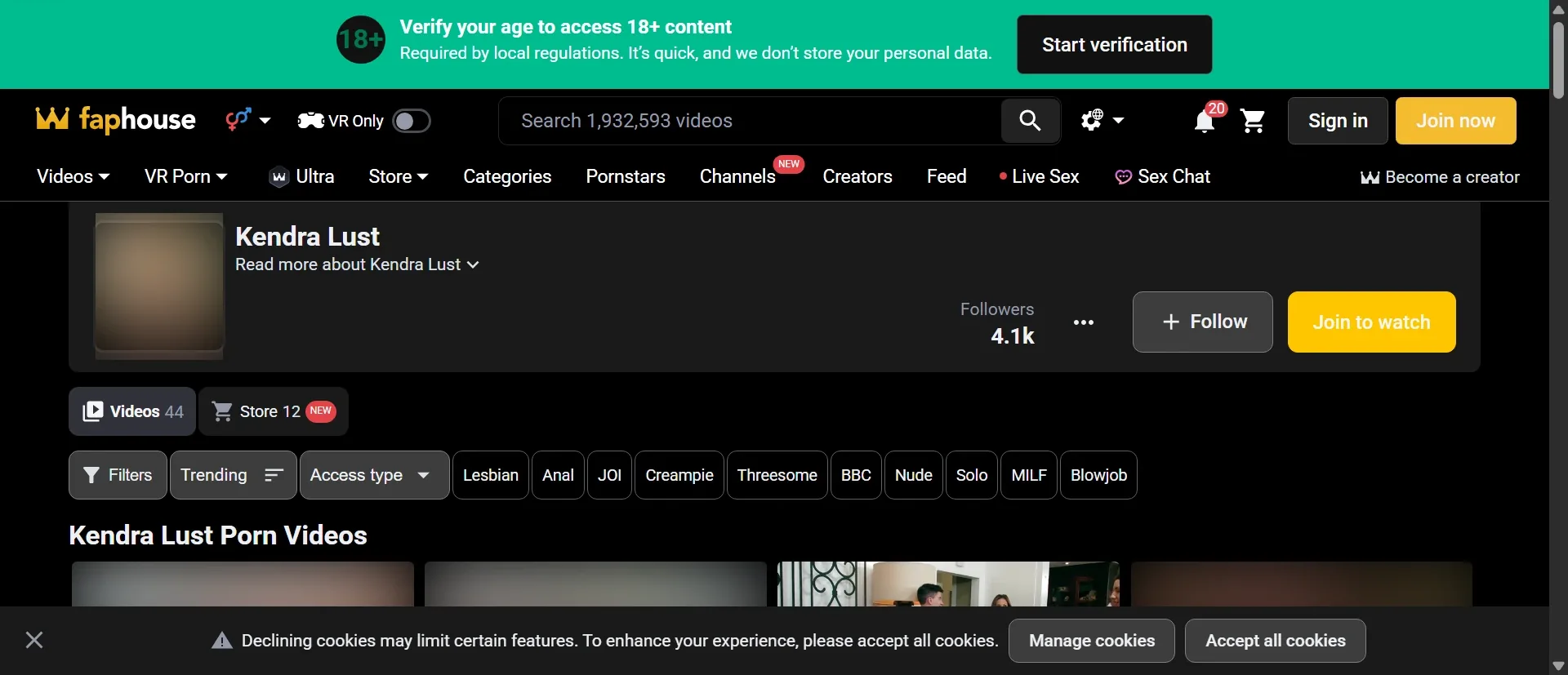
Task: Select the Threesome tag
Action: point(777,475)
